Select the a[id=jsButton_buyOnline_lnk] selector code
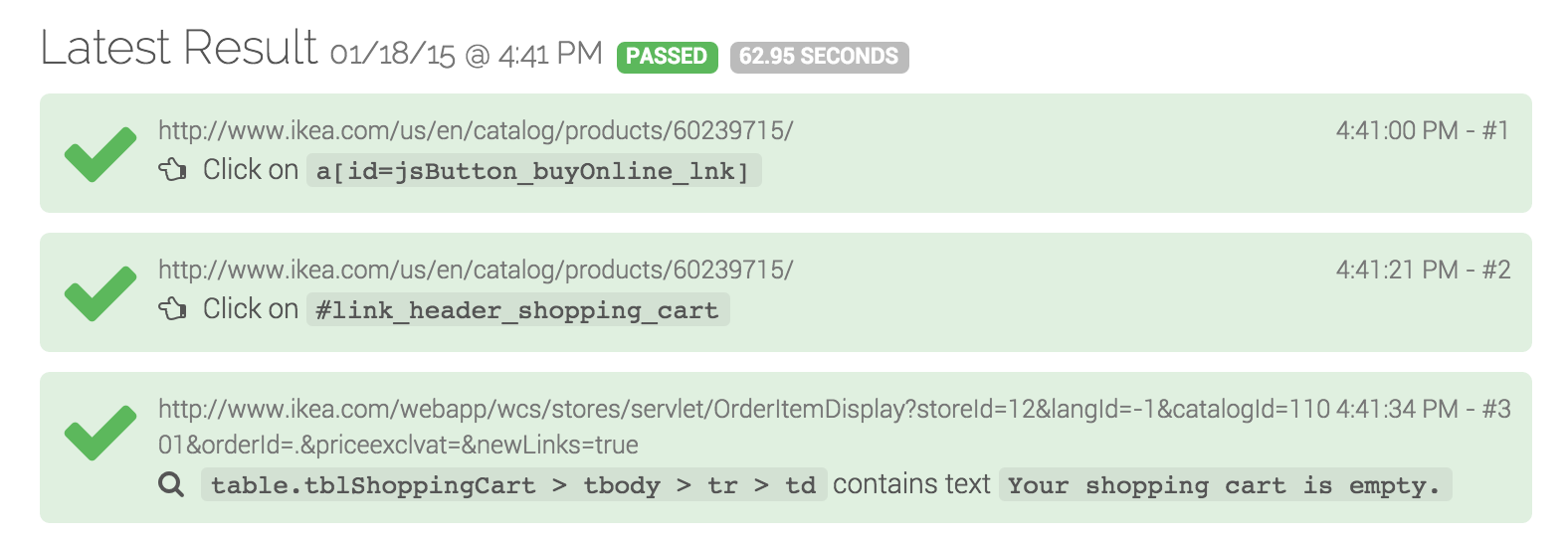Viewport: 1568px width, 541px height. [532, 170]
